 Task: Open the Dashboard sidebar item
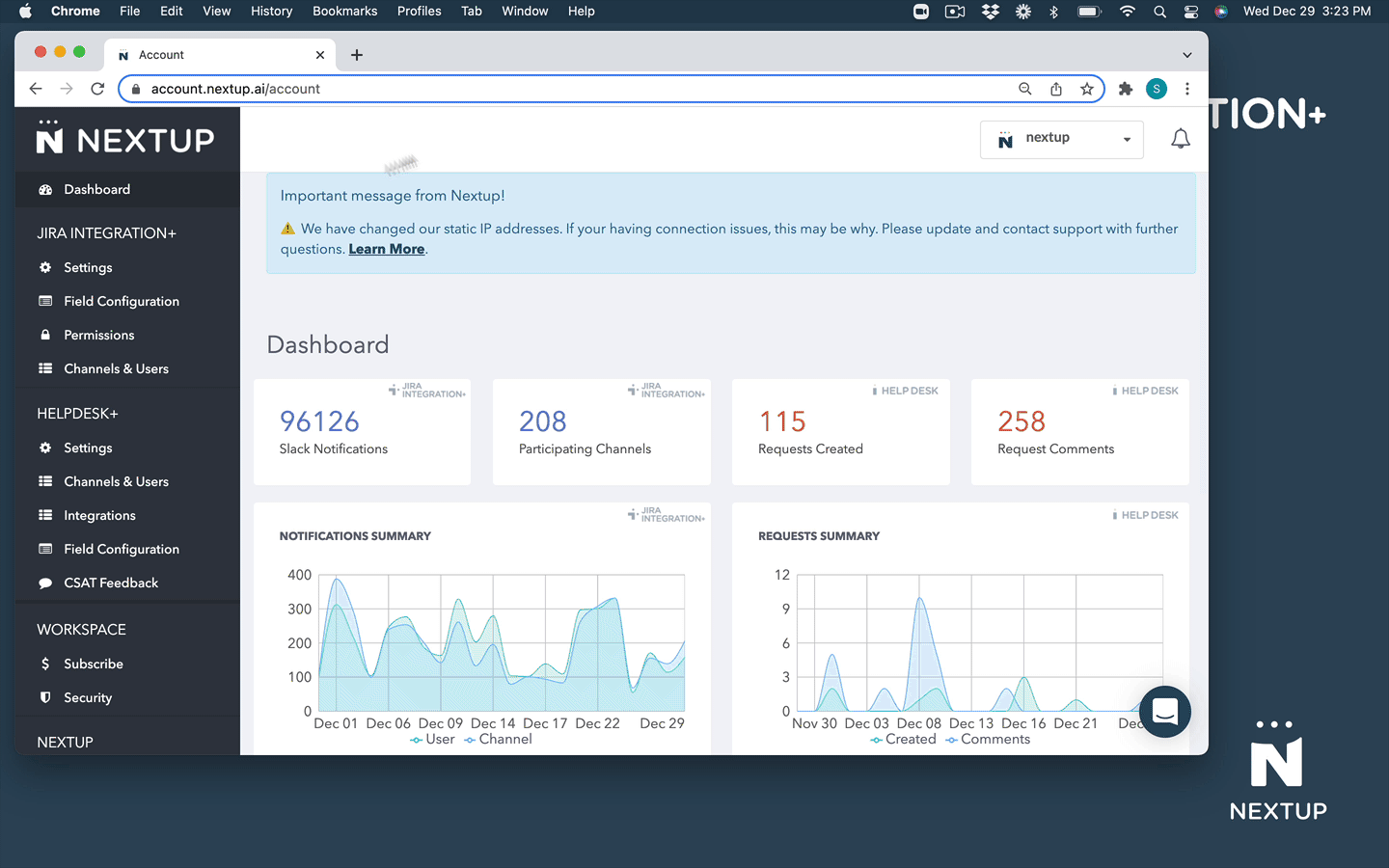tap(127, 189)
